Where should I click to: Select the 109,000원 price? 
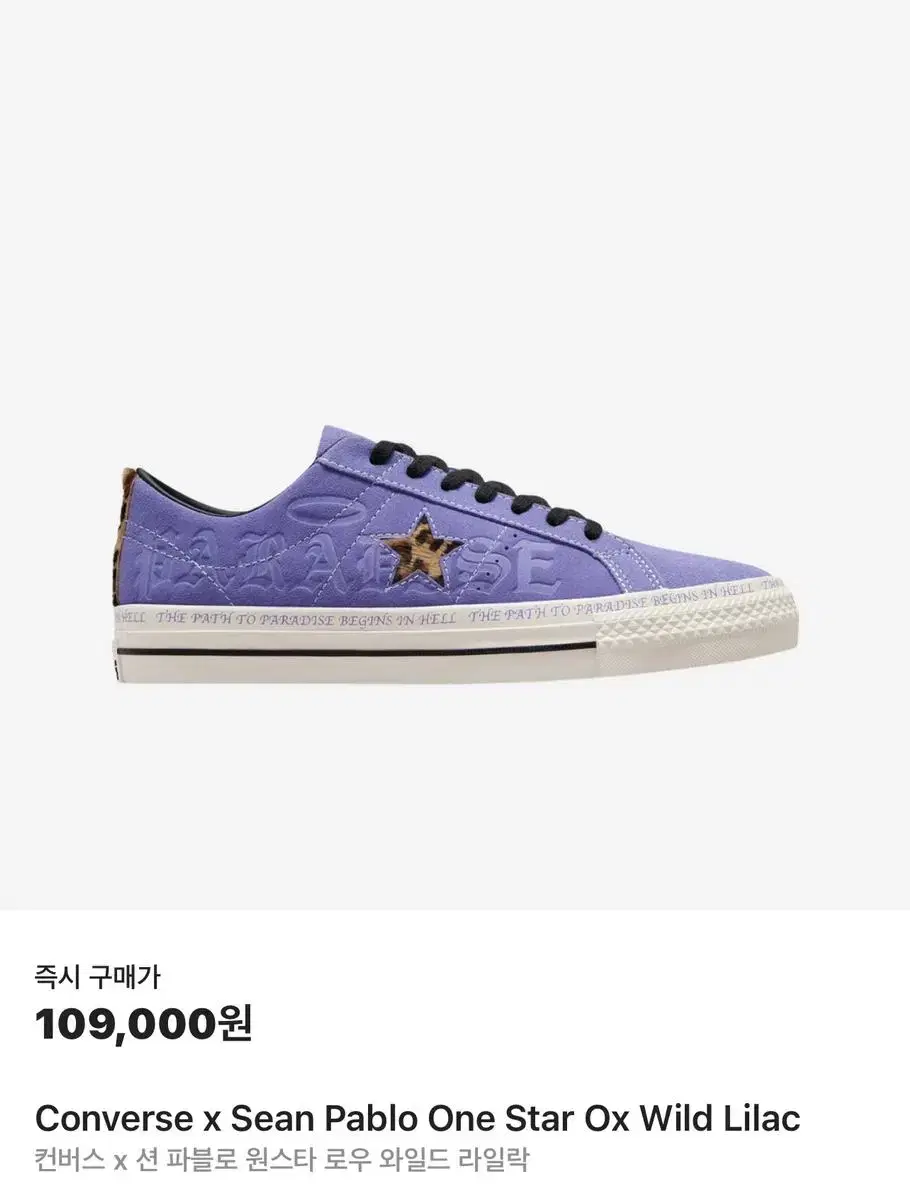pyautogui.click(x=144, y=1023)
